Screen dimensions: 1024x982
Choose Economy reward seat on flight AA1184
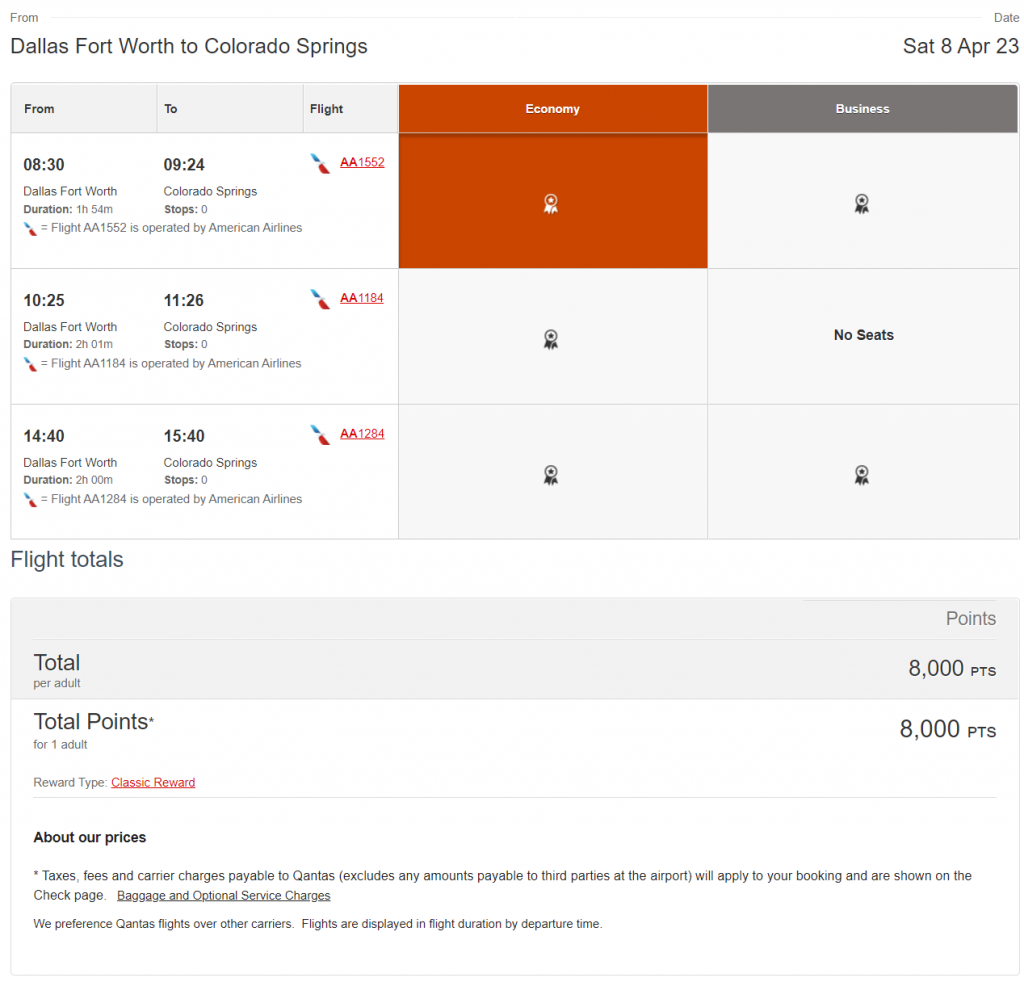(550, 339)
